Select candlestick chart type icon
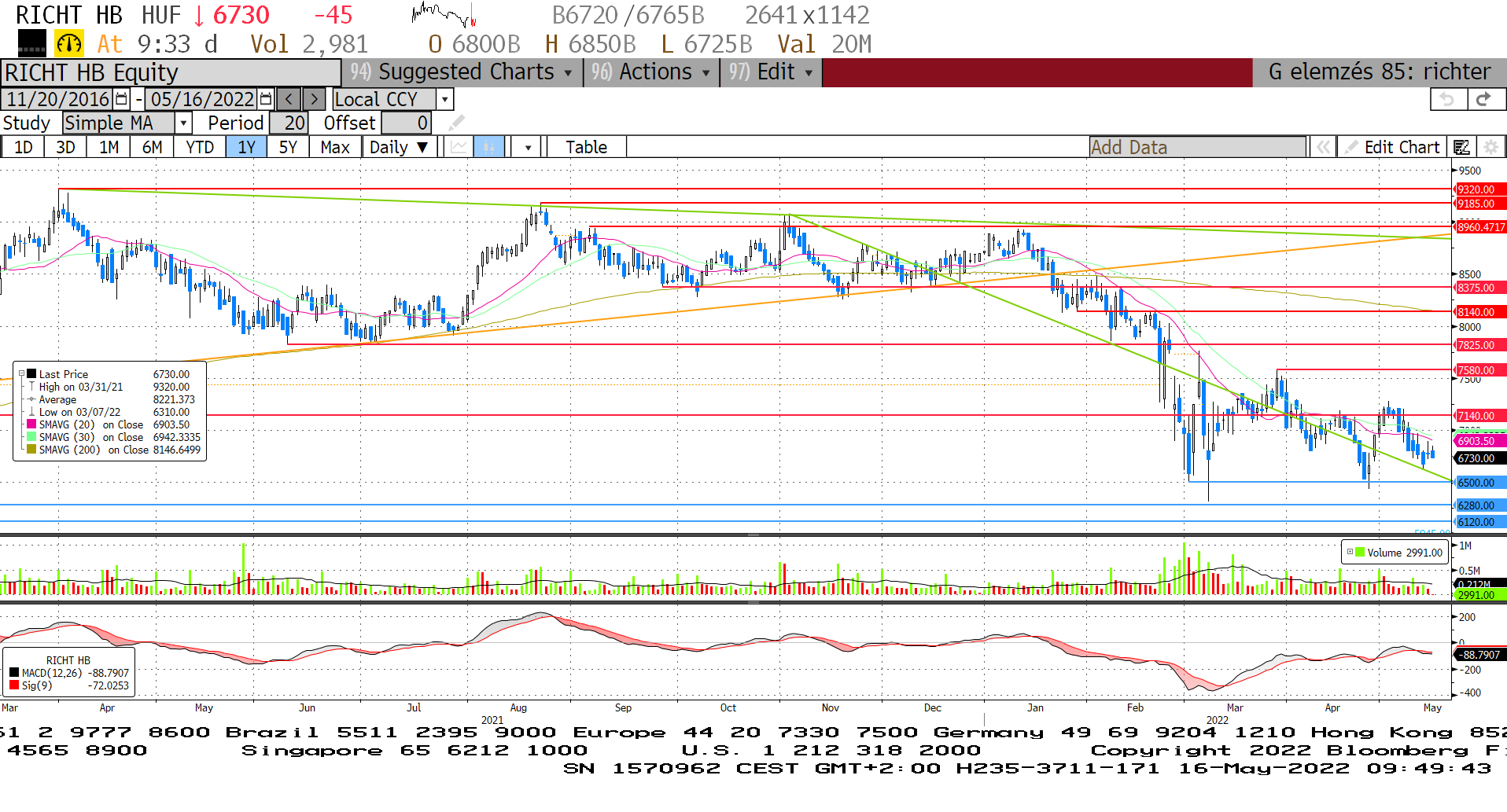The width and height of the screenshot is (1507, 812). [x=488, y=147]
